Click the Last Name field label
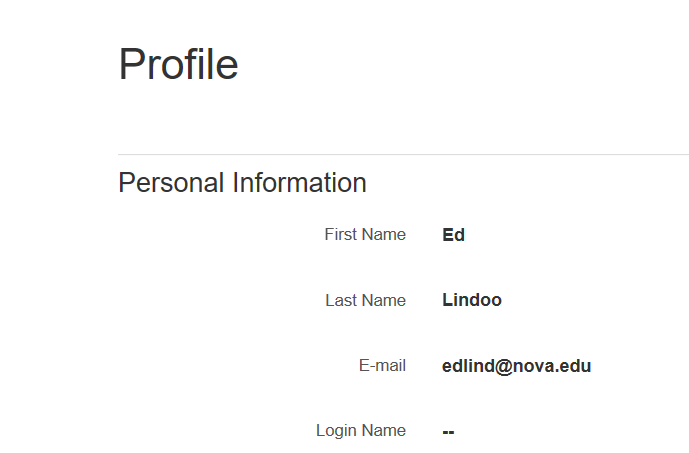 pos(365,300)
